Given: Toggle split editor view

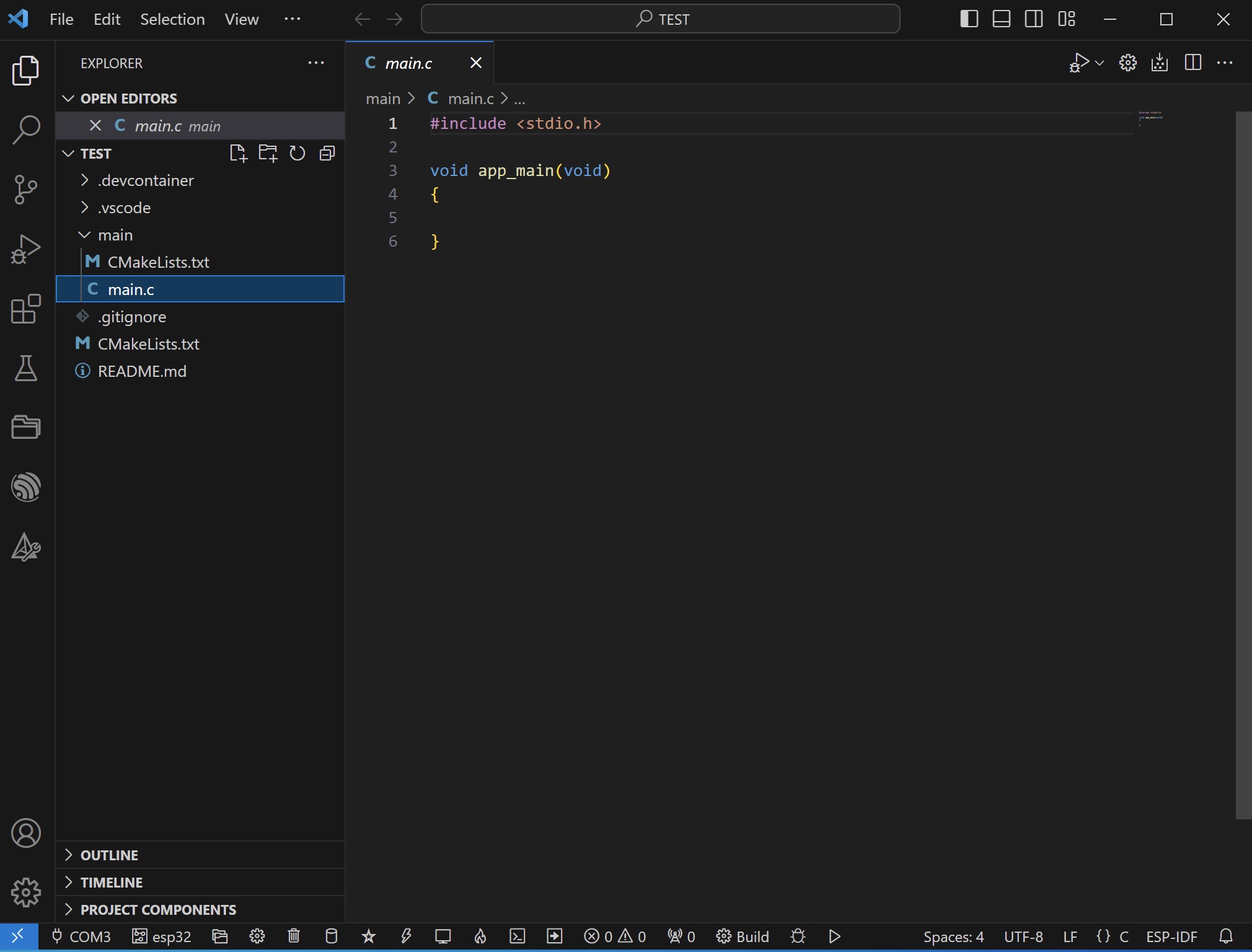Looking at the screenshot, I should click(x=1193, y=62).
